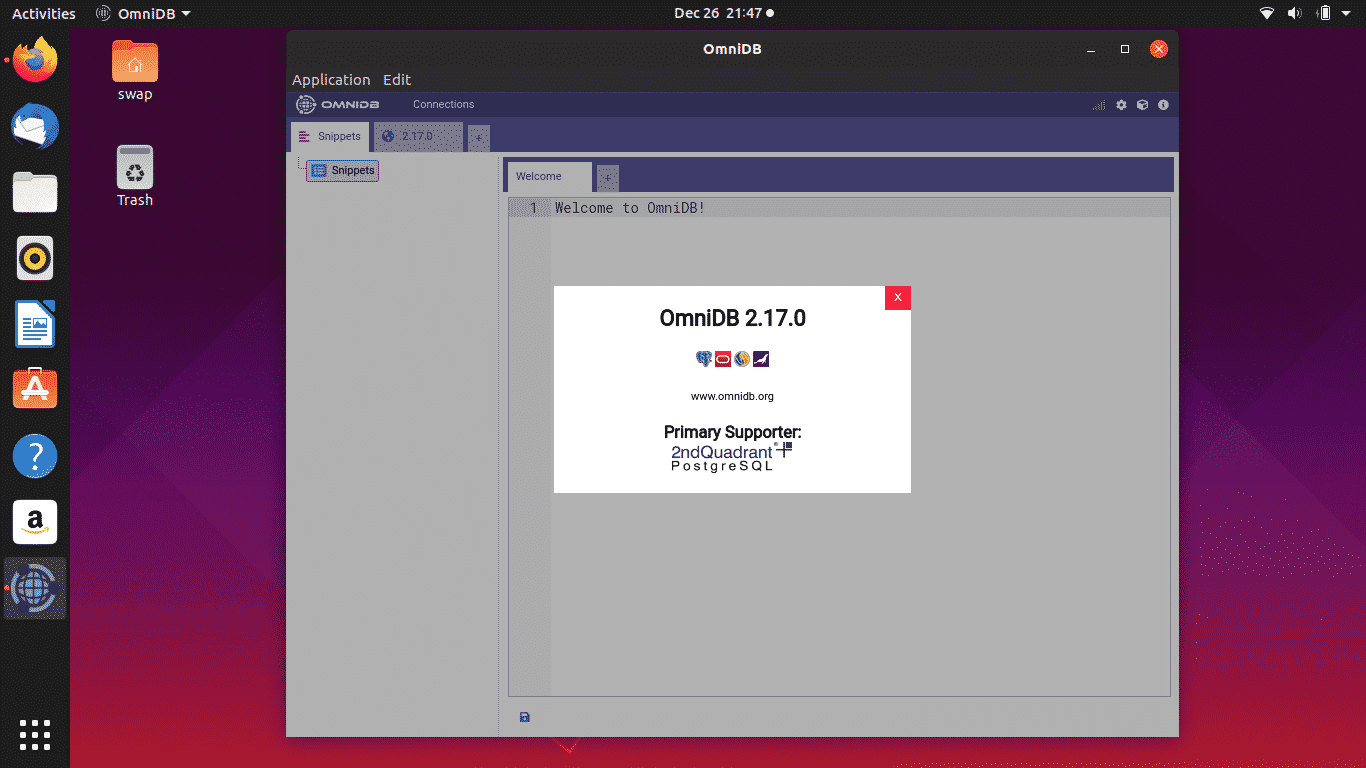Click the about info icon in header
This screenshot has width=1366, height=768.
pos(1163,105)
